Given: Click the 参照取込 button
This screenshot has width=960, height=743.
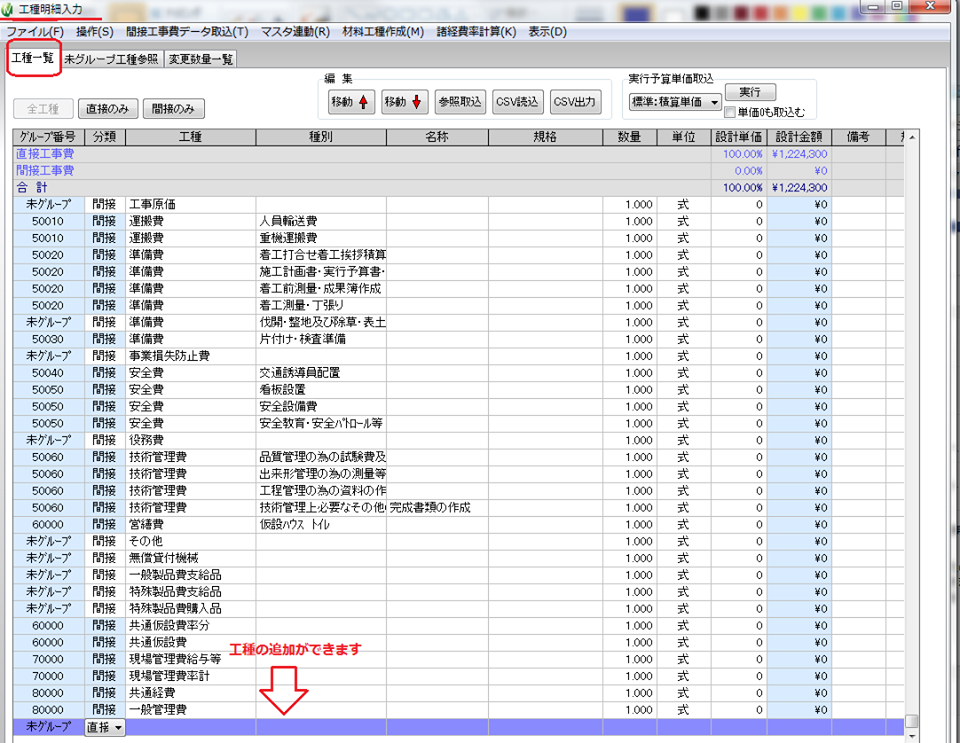Looking at the screenshot, I should (460, 102).
